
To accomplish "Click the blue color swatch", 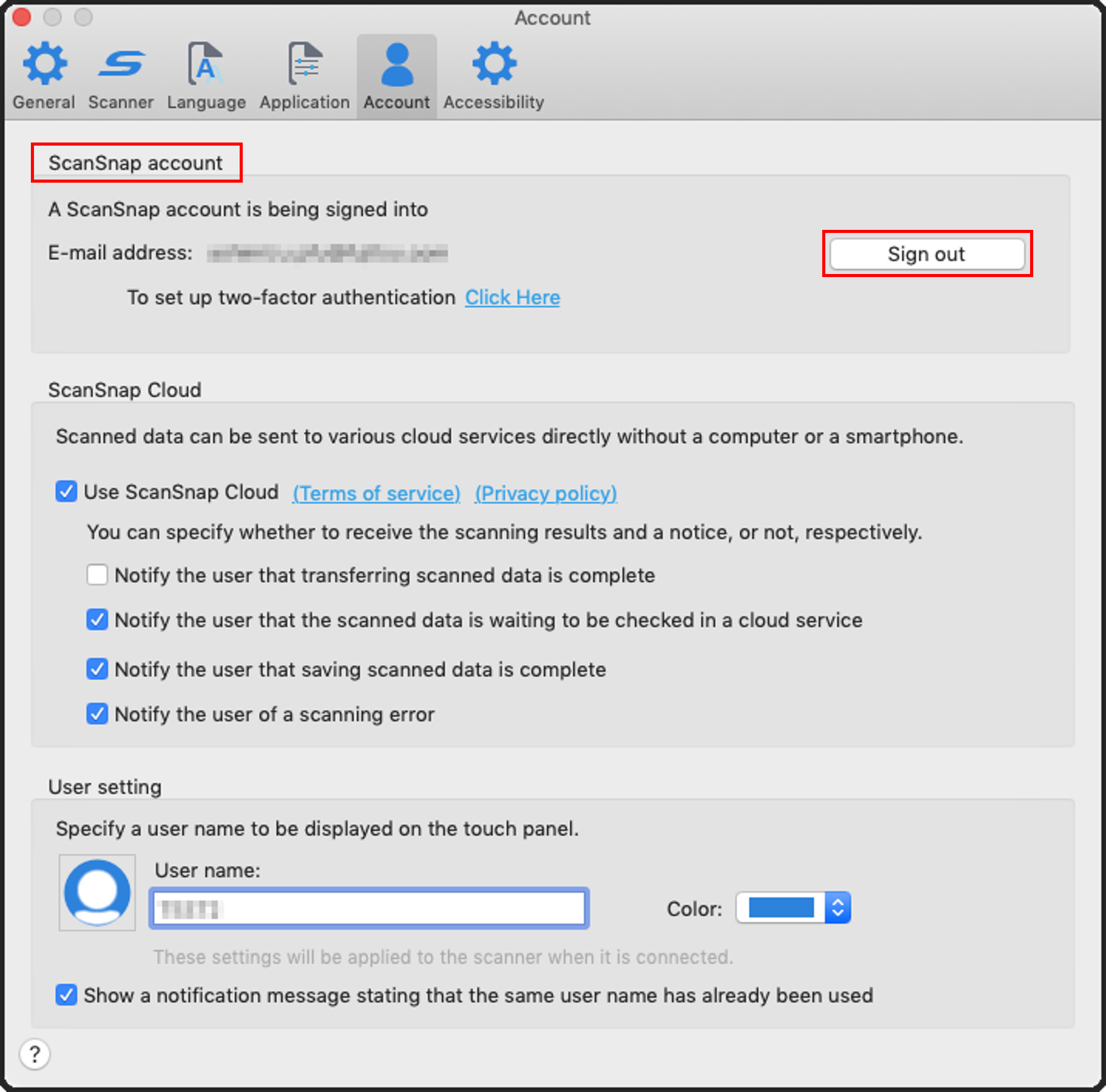I will [x=782, y=908].
